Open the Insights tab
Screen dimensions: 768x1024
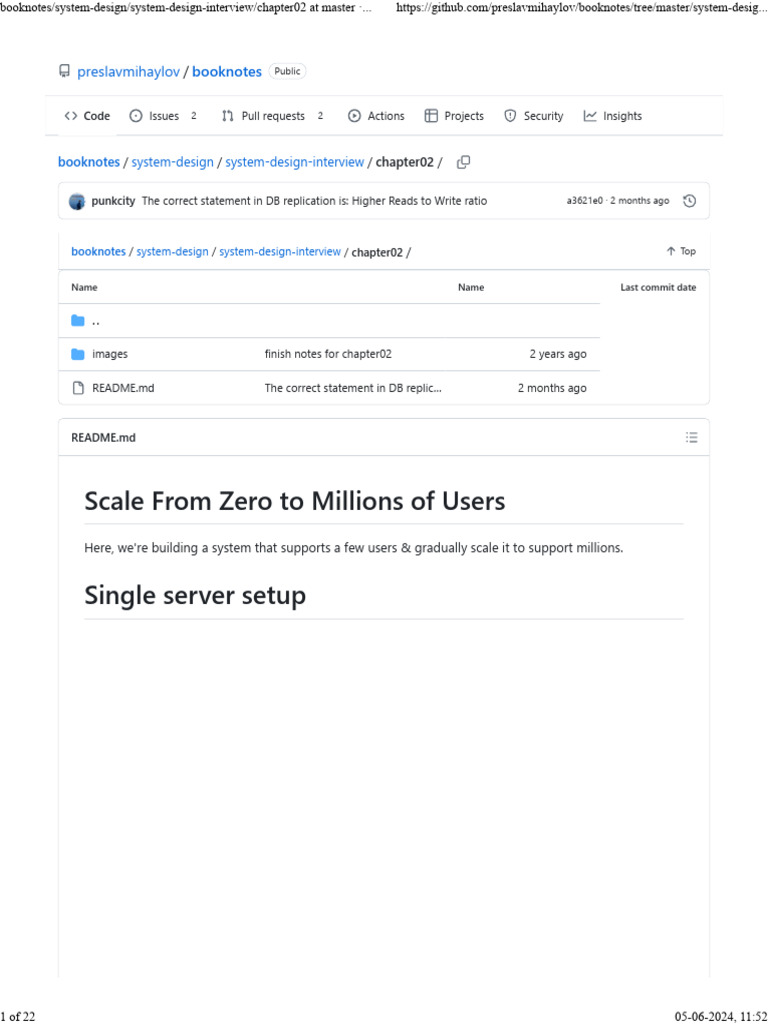(613, 116)
